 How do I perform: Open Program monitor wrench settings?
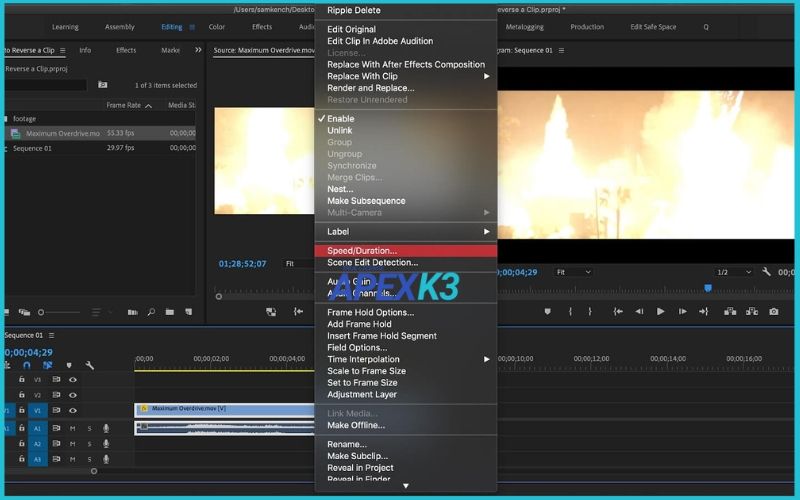coord(766,272)
